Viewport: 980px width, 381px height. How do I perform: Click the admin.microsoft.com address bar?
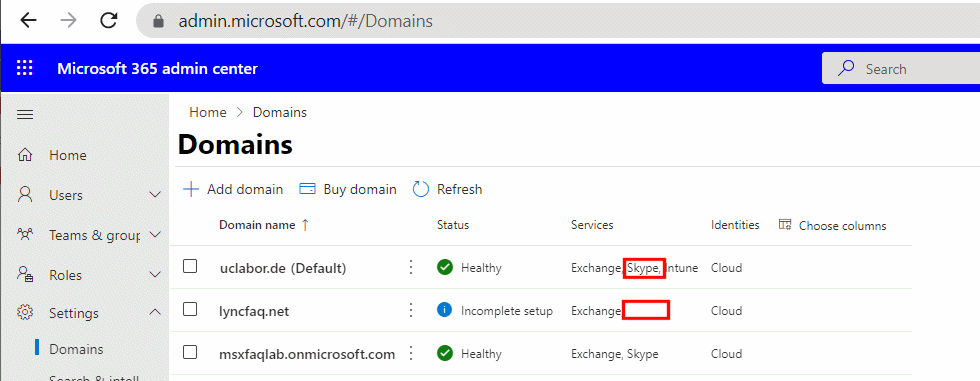[558, 21]
